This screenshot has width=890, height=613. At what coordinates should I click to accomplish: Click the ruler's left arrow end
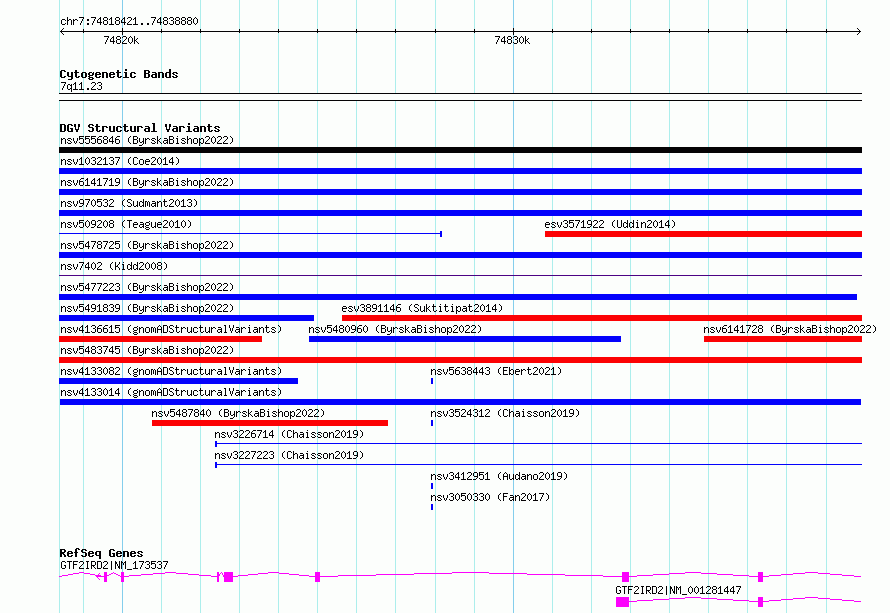coord(62,31)
